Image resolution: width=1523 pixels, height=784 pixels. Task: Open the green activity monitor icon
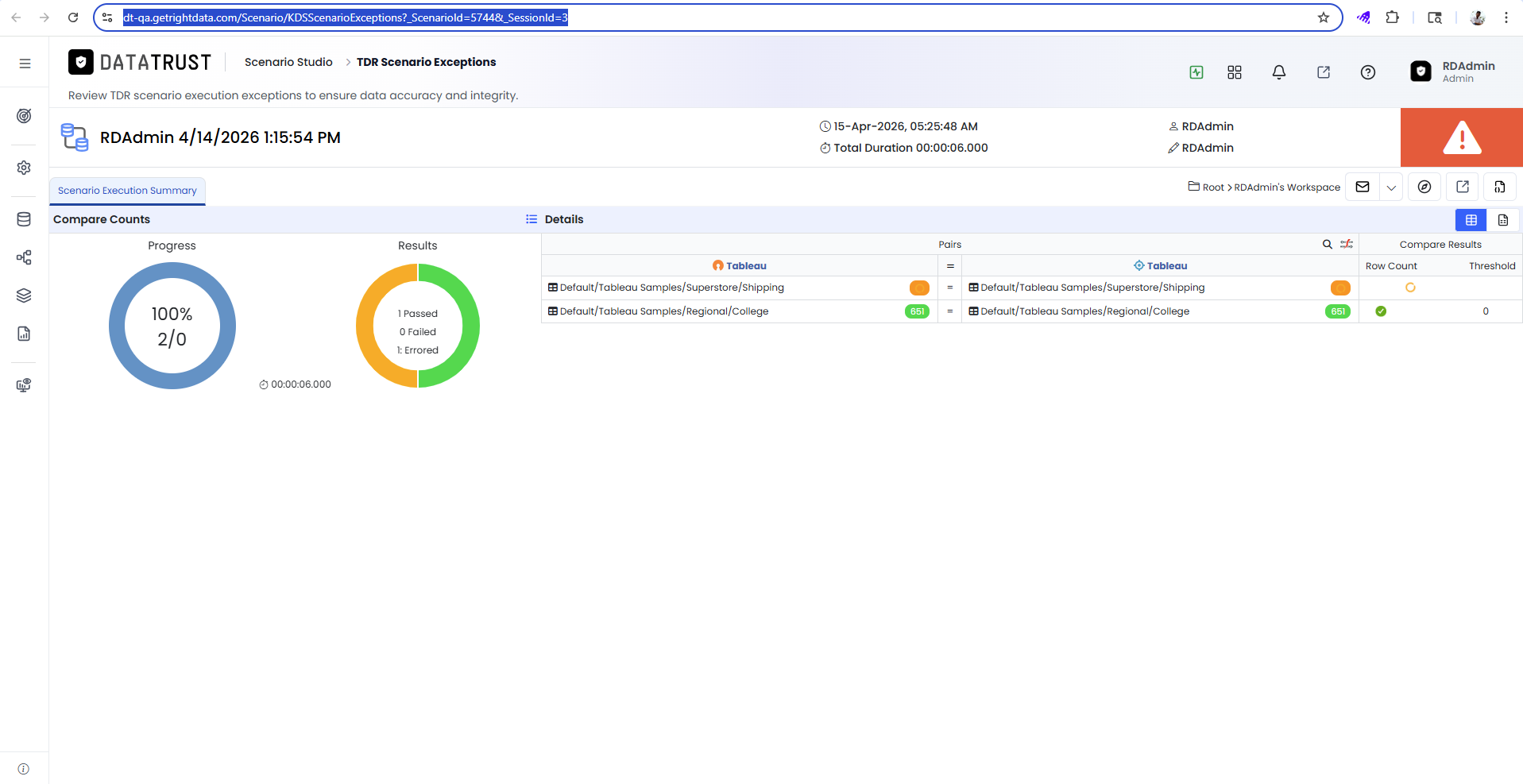[x=1196, y=72]
